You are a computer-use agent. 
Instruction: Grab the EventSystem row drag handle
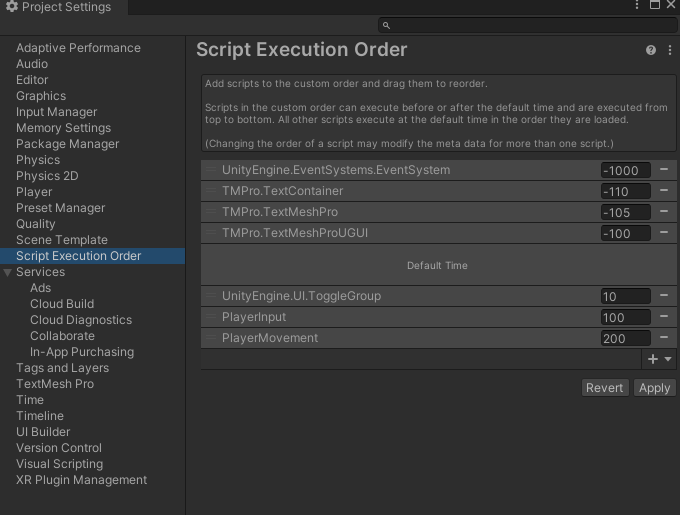tap(211, 169)
